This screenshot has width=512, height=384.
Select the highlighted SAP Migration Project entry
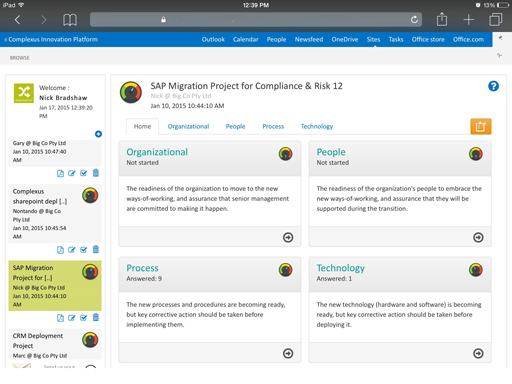55,286
